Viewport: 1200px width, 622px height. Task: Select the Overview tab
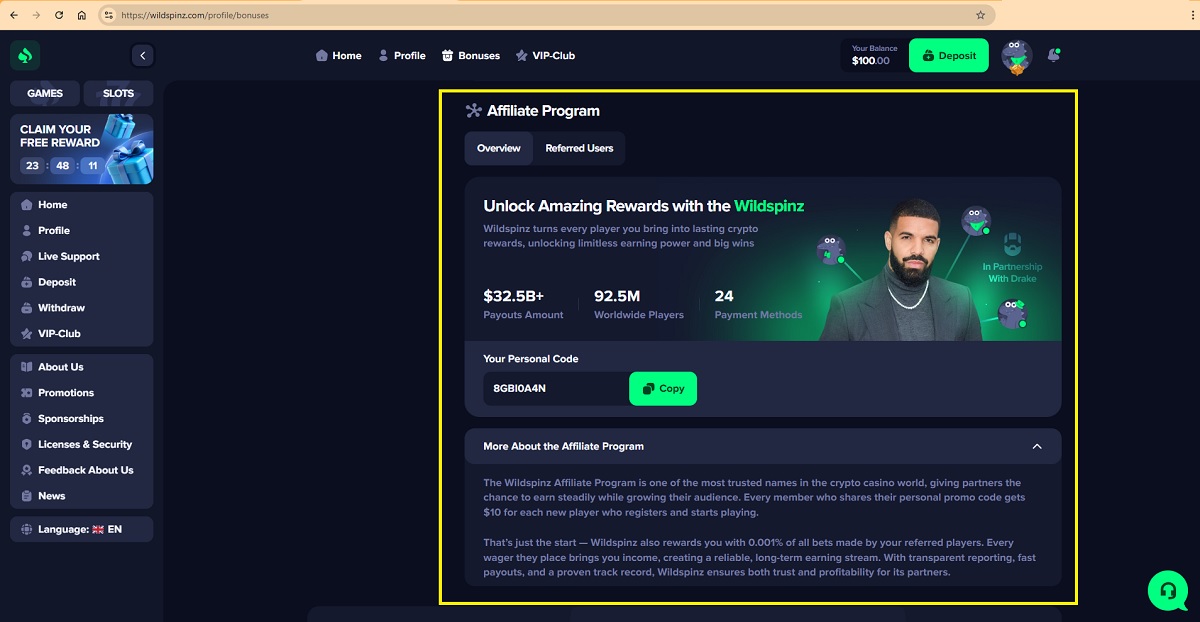click(499, 148)
